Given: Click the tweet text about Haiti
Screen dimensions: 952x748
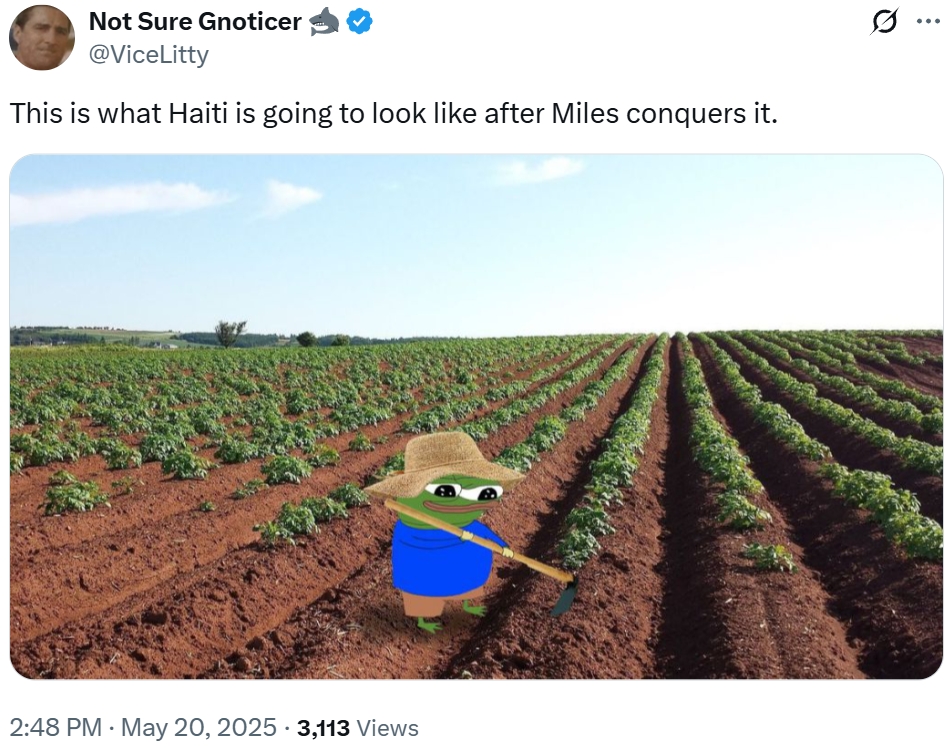Looking at the screenshot, I should pos(393,113).
